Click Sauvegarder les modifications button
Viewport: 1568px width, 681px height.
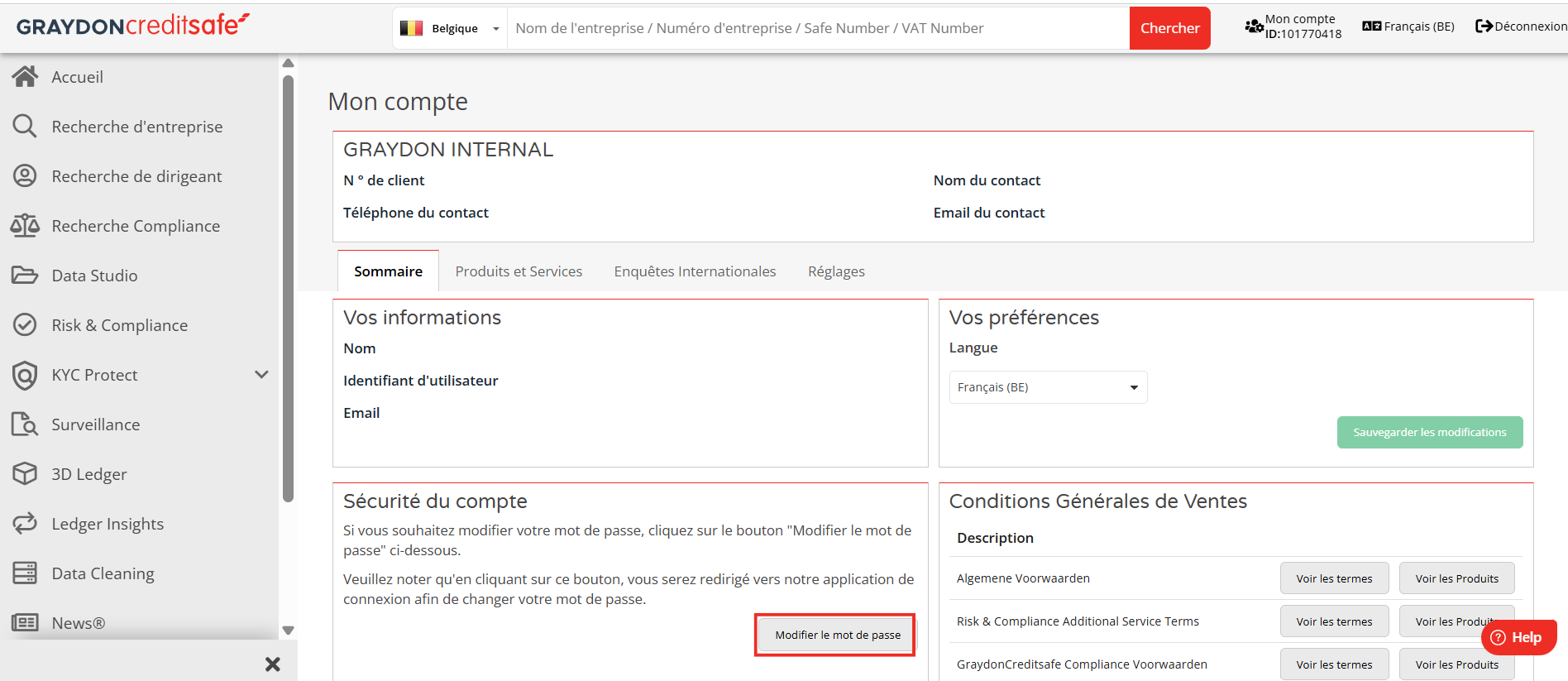(x=1429, y=432)
